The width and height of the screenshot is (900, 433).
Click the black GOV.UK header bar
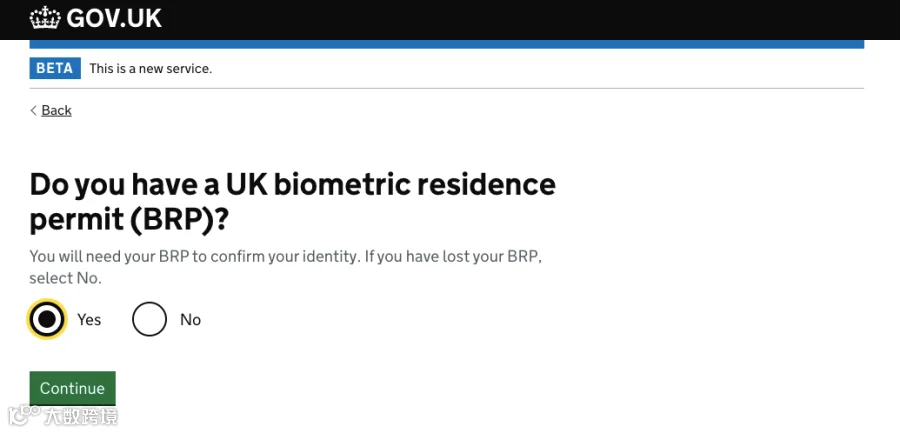click(x=450, y=20)
